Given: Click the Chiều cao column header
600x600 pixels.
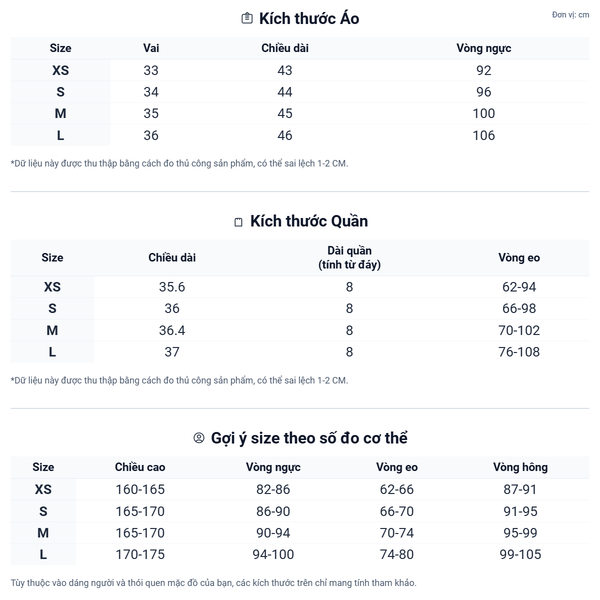Looking at the screenshot, I should (140, 467).
